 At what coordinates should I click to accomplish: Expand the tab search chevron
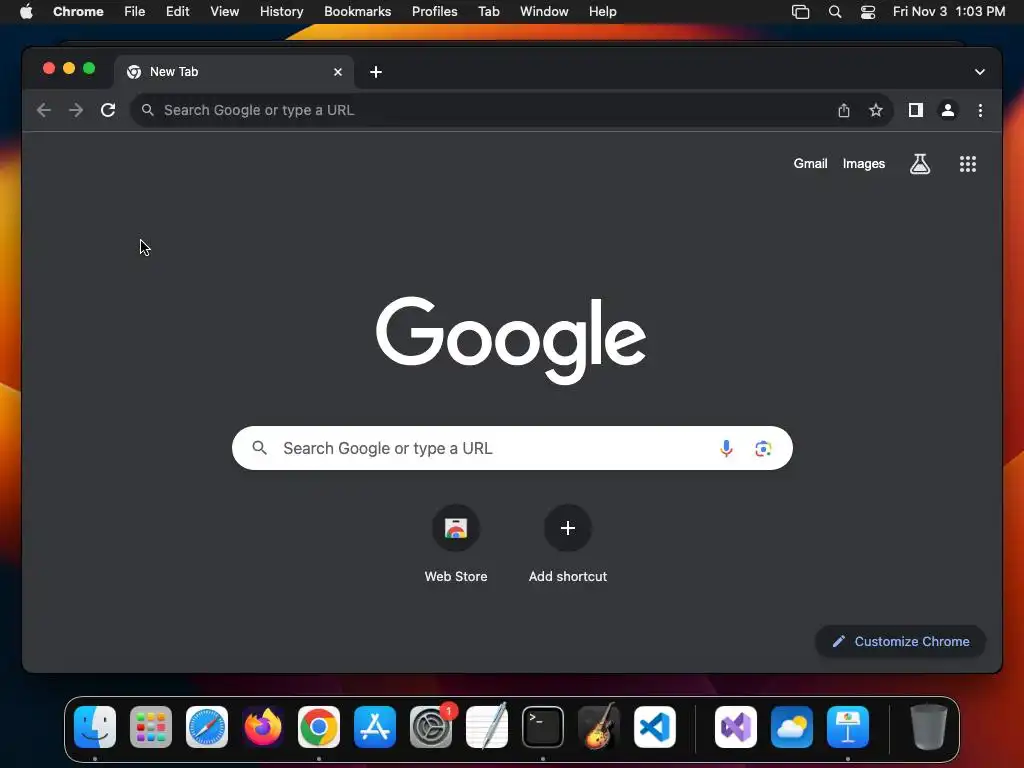[980, 72]
